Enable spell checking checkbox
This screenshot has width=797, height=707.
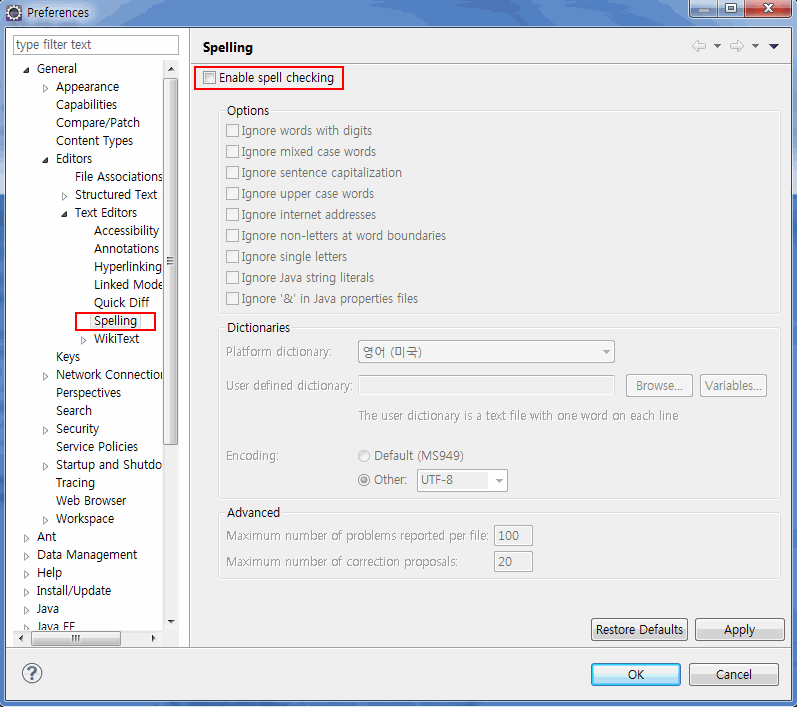click(209, 78)
